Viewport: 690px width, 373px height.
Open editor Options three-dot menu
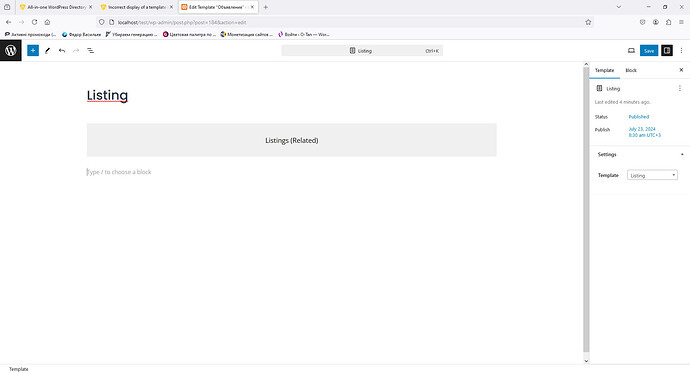click(x=681, y=51)
